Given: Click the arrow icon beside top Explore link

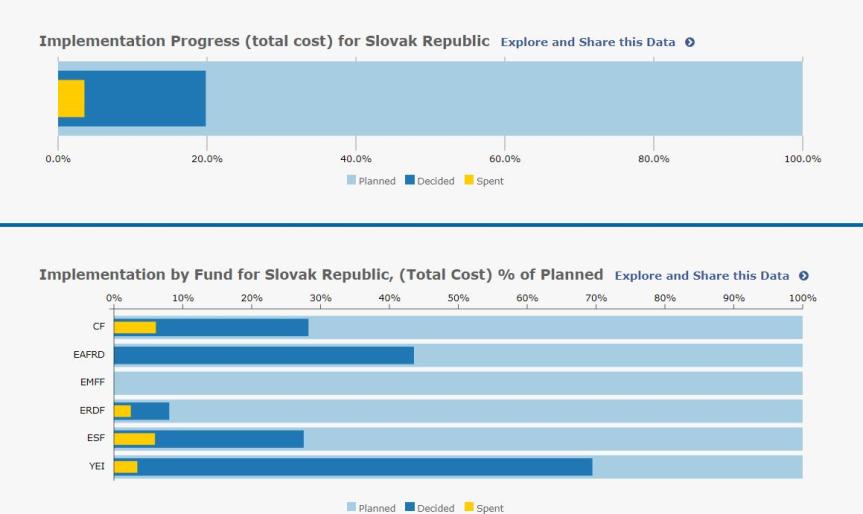Looking at the screenshot, I should click(x=690, y=43).
